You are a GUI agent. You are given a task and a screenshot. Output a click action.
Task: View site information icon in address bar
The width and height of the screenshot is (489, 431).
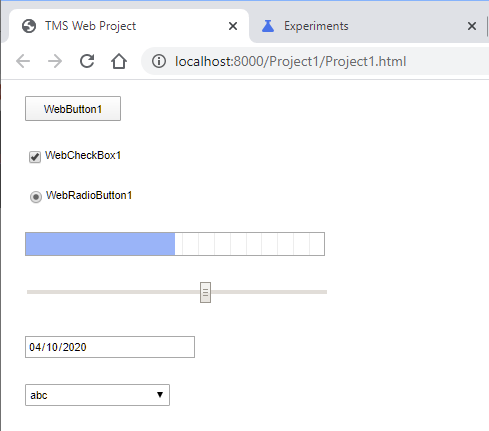click(159, 61)
